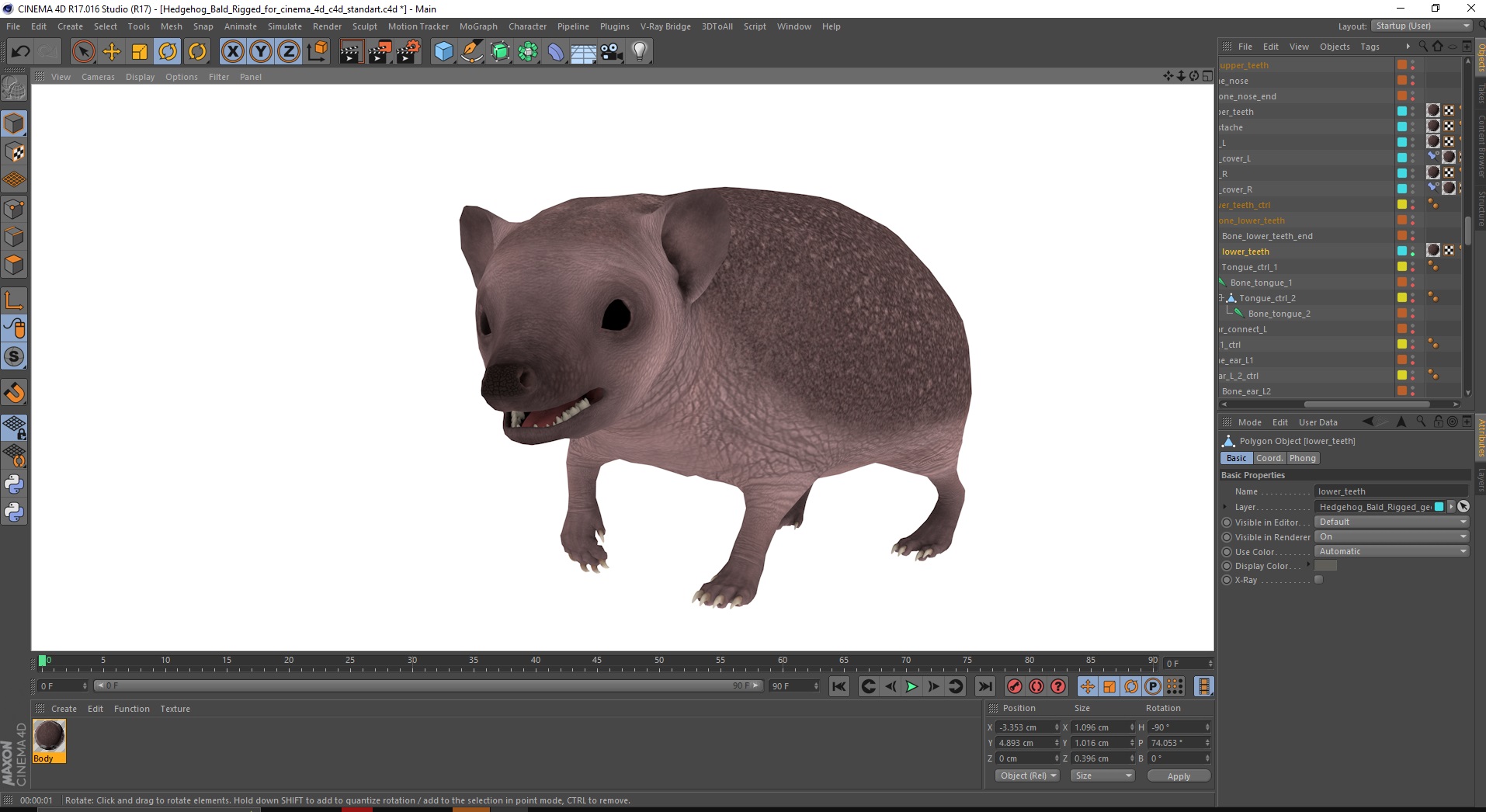Viewport: 1486px width, 812px height.
Task: Add a light object
Action: [x=640, y=52]
